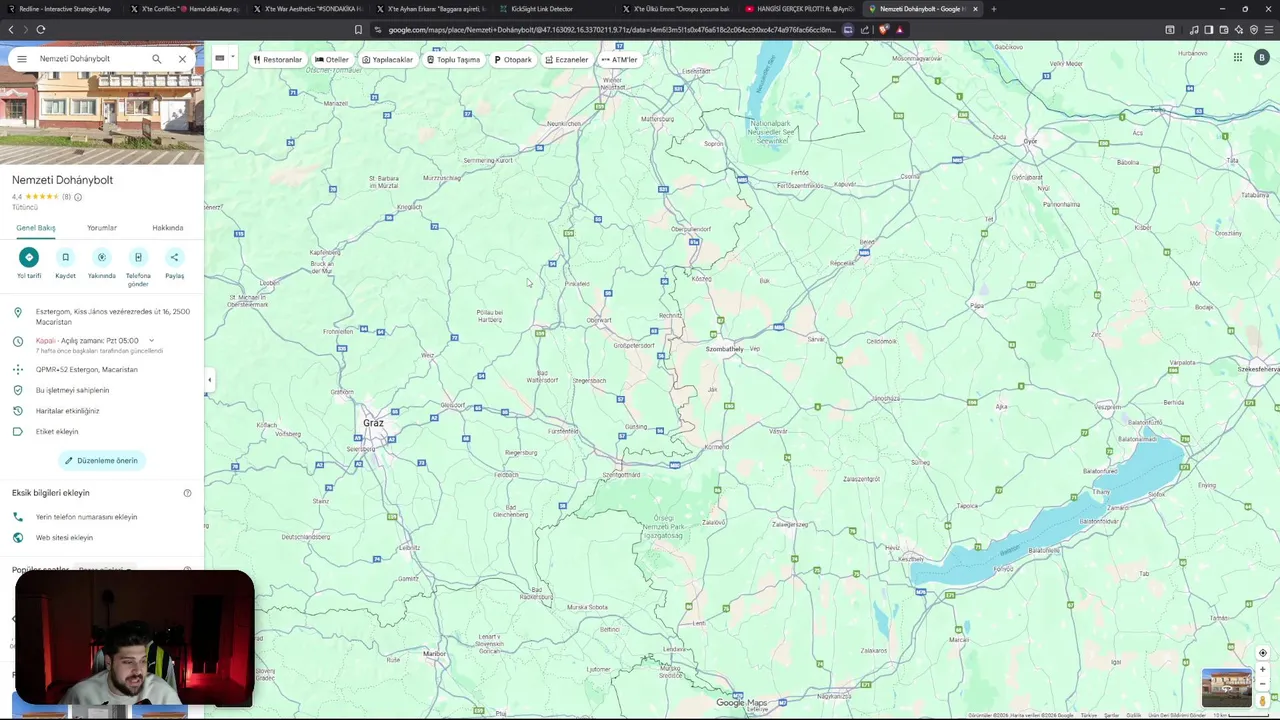Switch to the Redline Interactive Strategic Map tab
This screenshot has height=720, width=1280.
pyautogui.click(x=62, y=9)
